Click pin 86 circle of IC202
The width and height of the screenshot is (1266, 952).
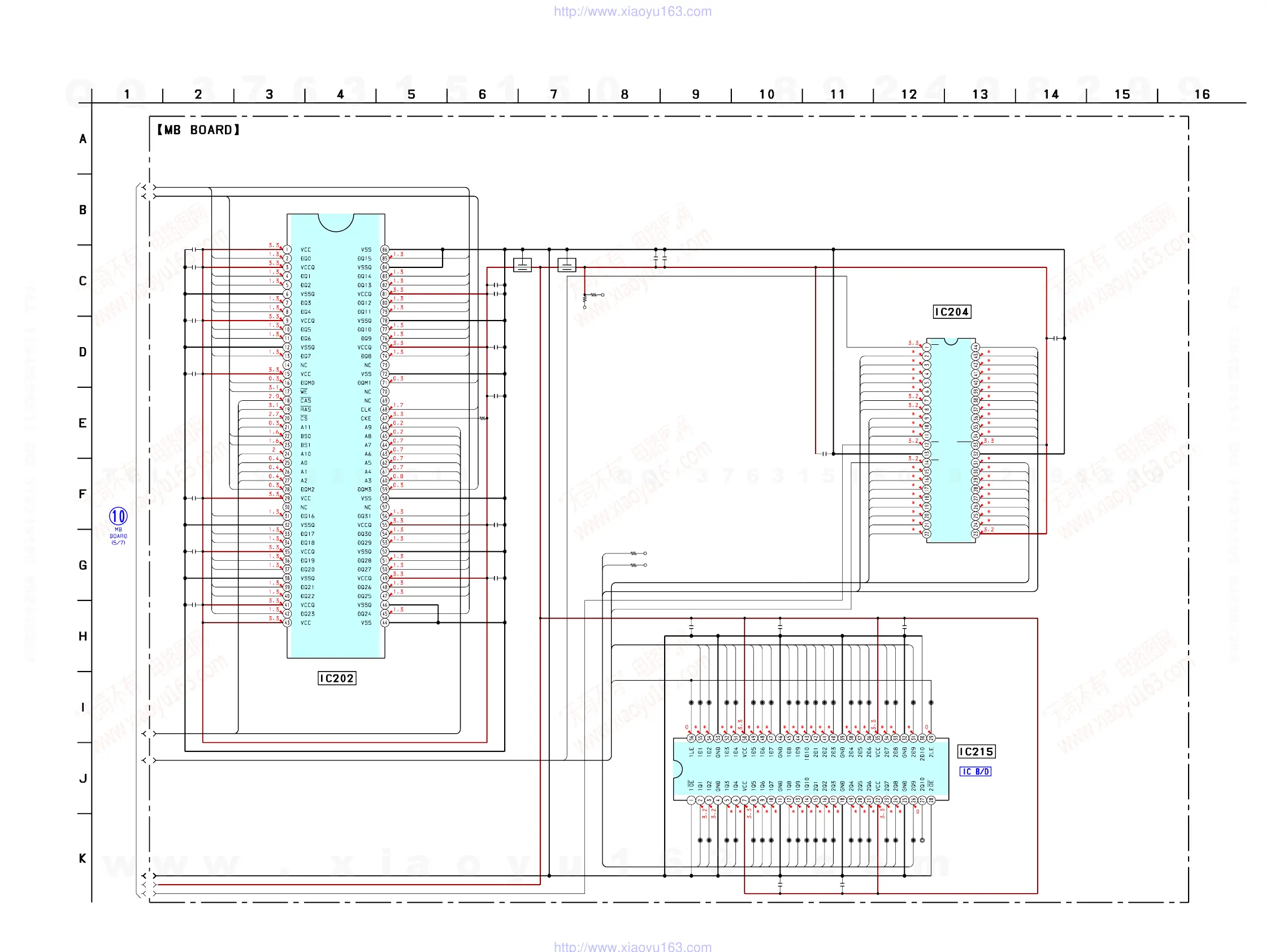[x=385, y=250]
